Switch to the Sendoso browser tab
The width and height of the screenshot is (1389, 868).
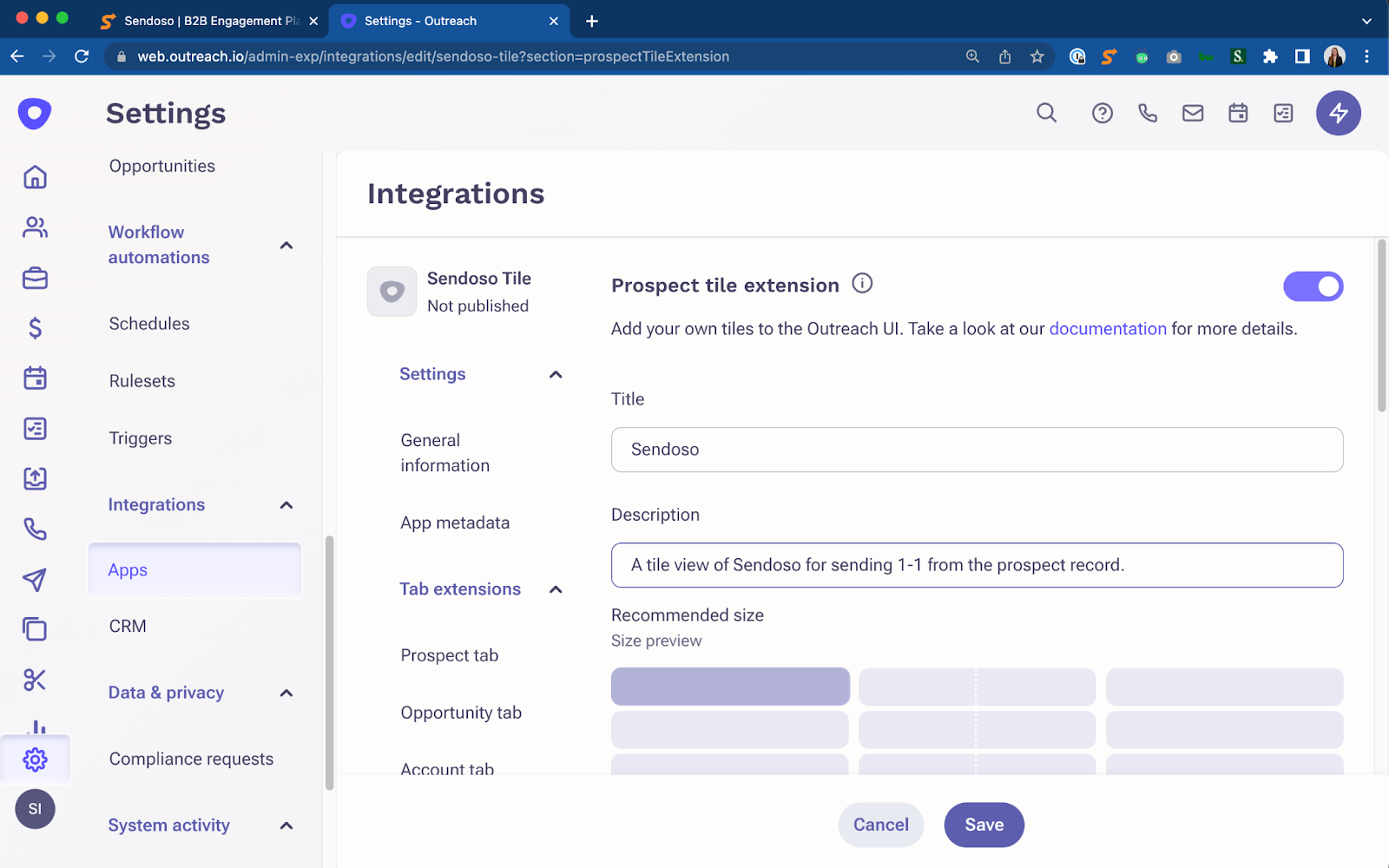pyautogui.click(x=209, y=21)
